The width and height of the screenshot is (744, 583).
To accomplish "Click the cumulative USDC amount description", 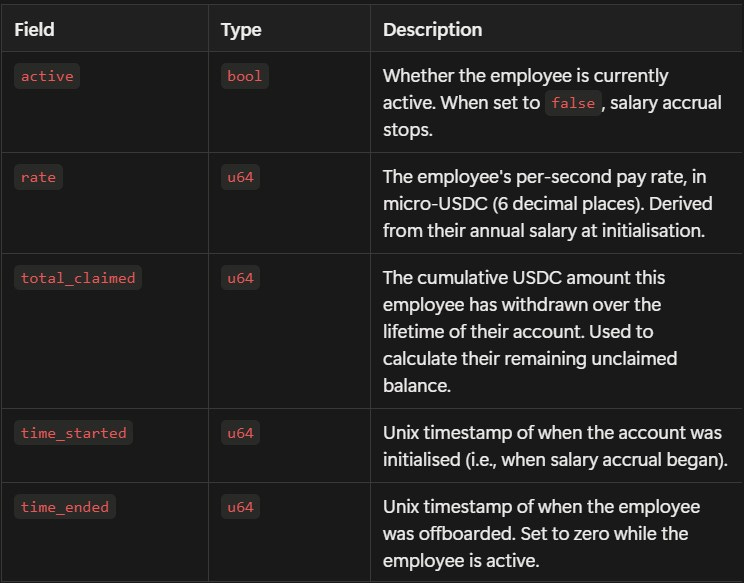I will point(523,277).
